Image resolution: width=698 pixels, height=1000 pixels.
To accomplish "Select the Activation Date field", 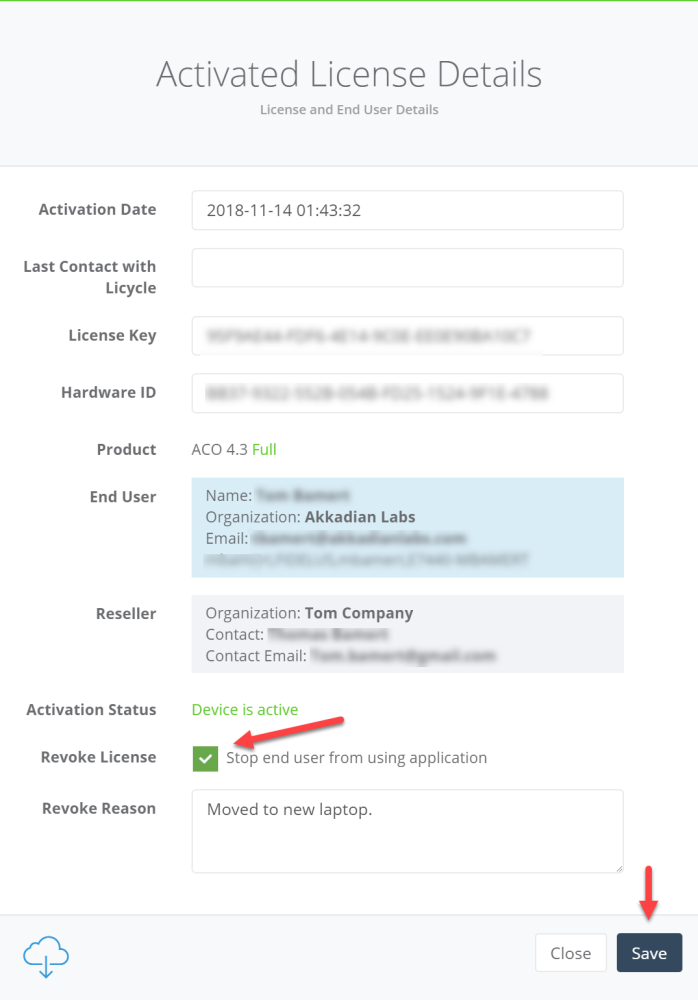I will click(407, 210).
